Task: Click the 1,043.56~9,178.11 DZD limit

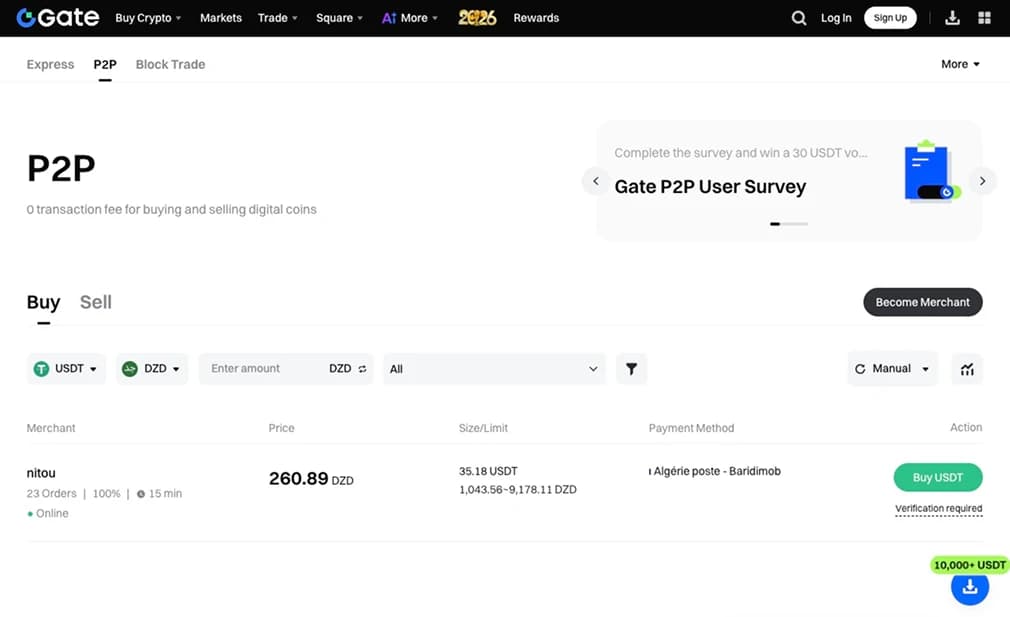Action: [x=518, y=489]
